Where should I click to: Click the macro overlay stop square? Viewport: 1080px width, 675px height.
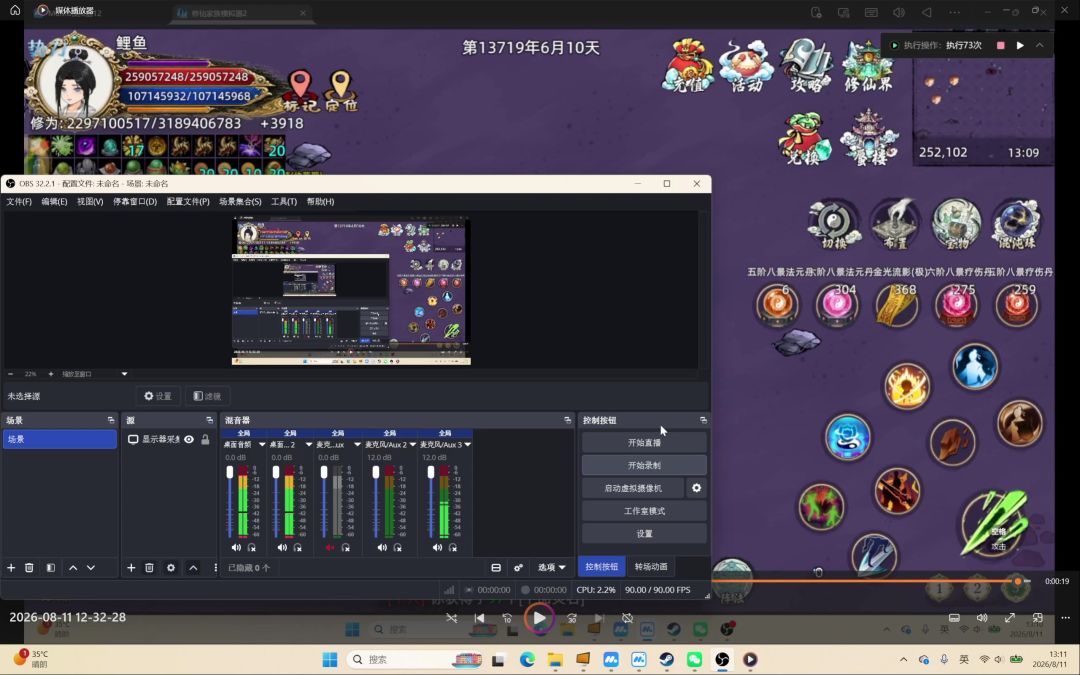(x=1001, y=45)
